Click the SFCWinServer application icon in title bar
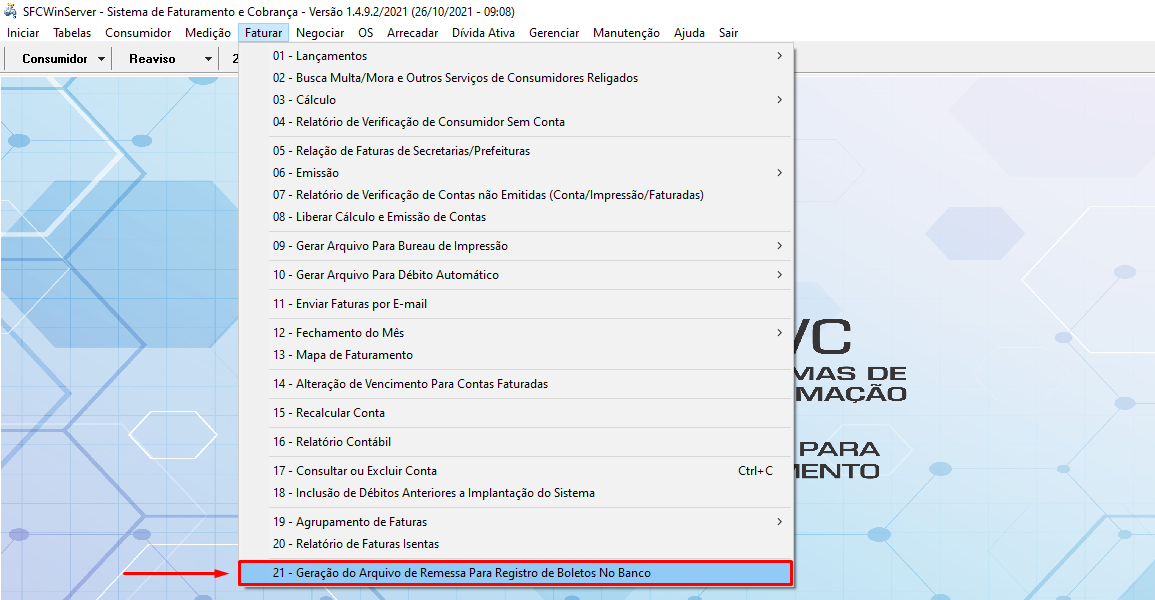The width and height of the screenshot is (1155, 600). click(x=11, y=12)
